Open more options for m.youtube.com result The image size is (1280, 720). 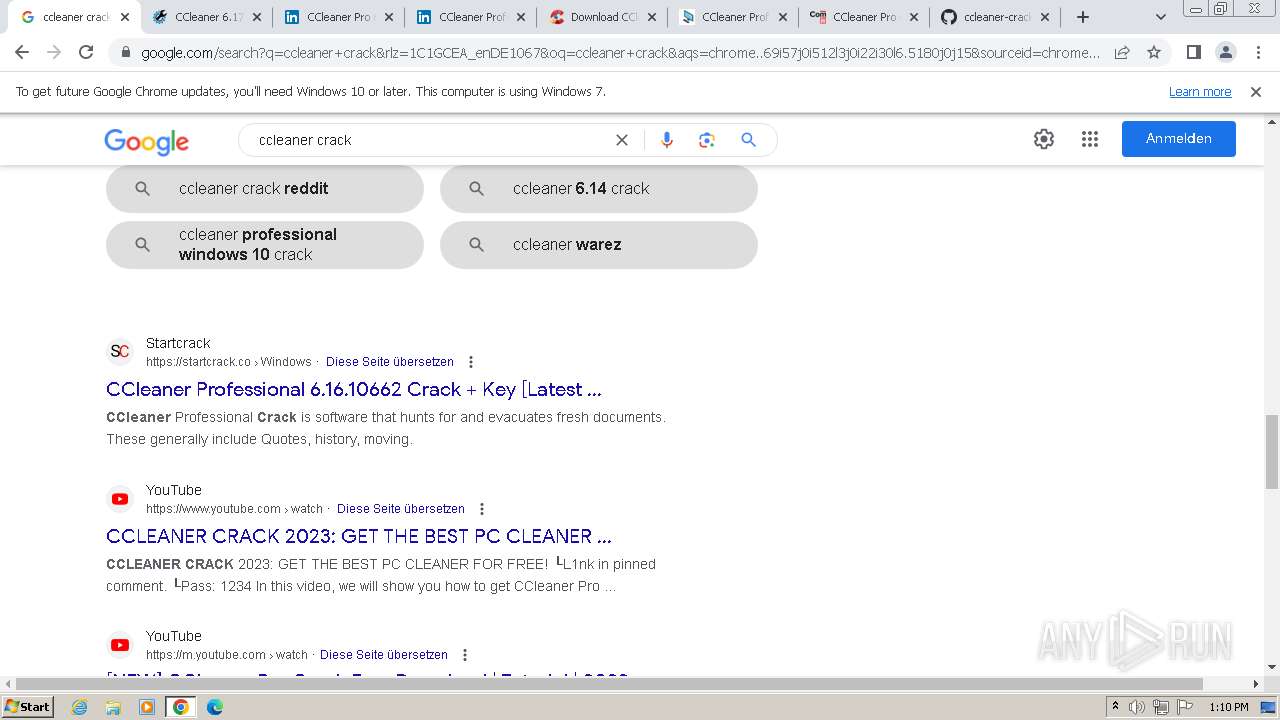tap(465, 655)
